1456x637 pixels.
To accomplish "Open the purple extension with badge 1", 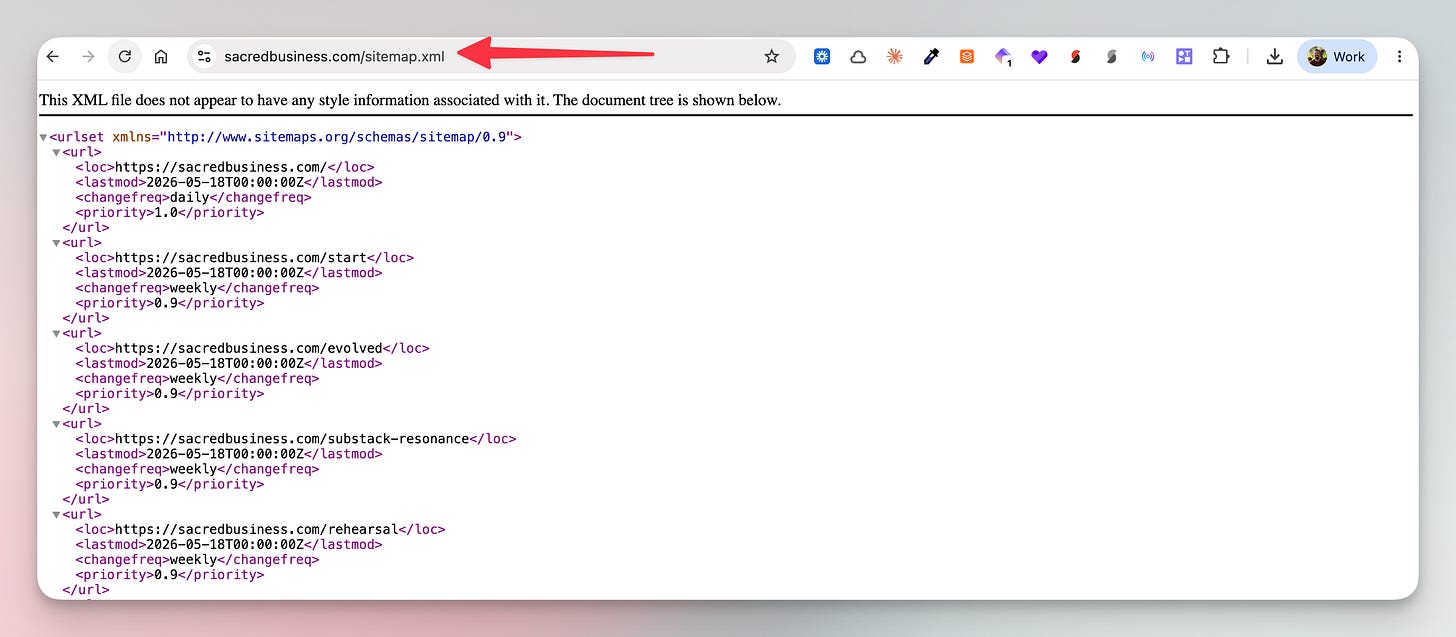I will pos(1003,57).
